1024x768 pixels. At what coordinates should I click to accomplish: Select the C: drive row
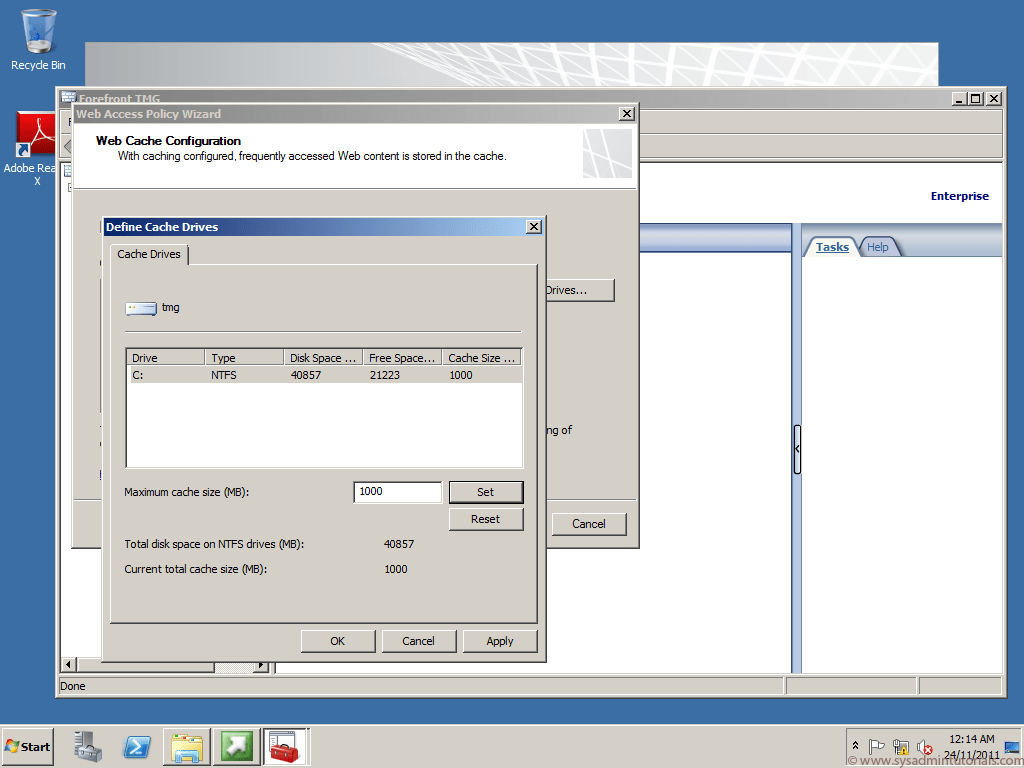tap(325, 375)
